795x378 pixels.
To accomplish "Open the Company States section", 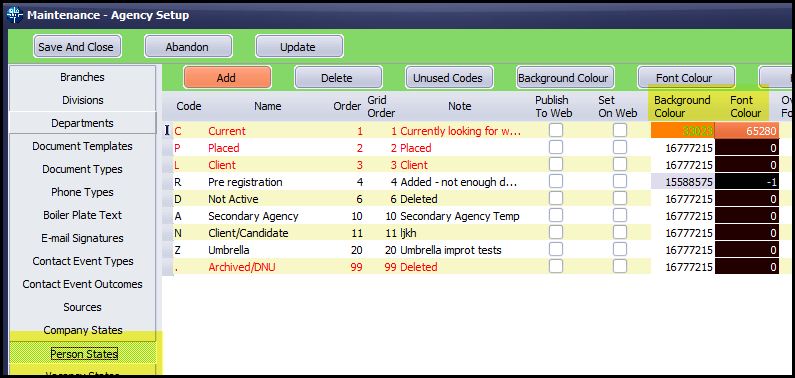I will coord(82,330).
